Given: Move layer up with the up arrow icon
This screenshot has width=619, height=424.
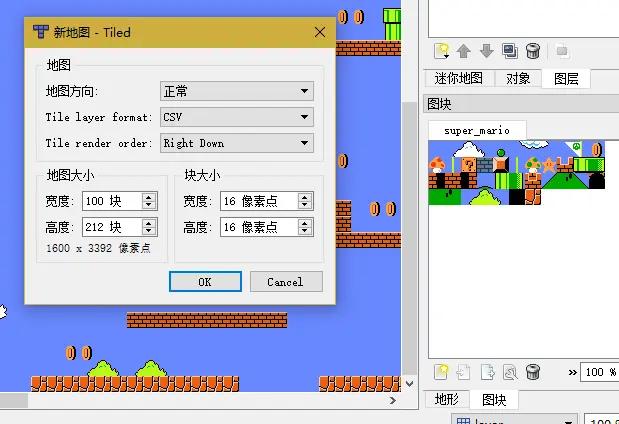Looking at the screenshot, I should [464, 51].
